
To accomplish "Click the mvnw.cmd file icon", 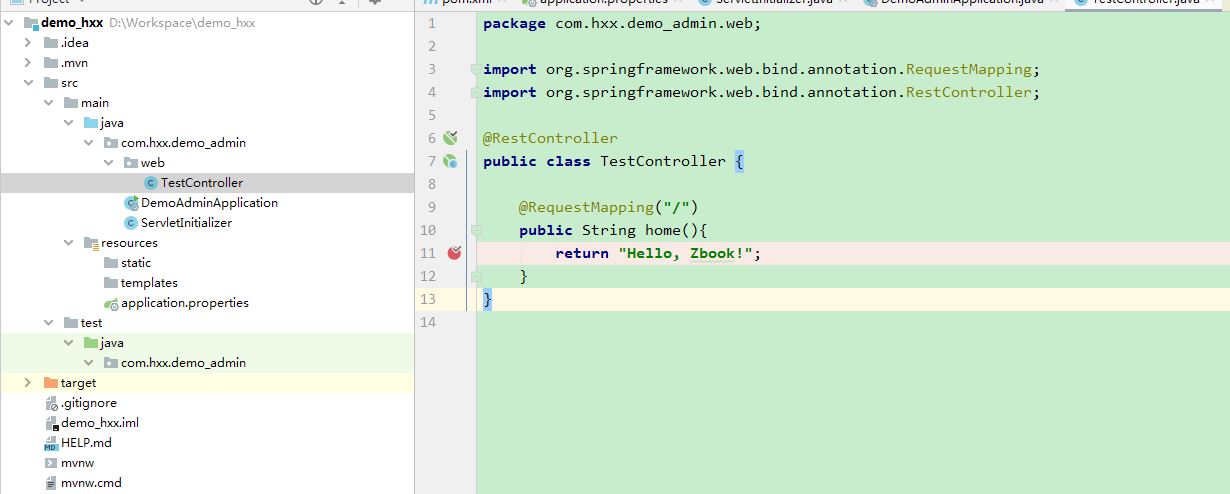I will click(x=51, y=483).
